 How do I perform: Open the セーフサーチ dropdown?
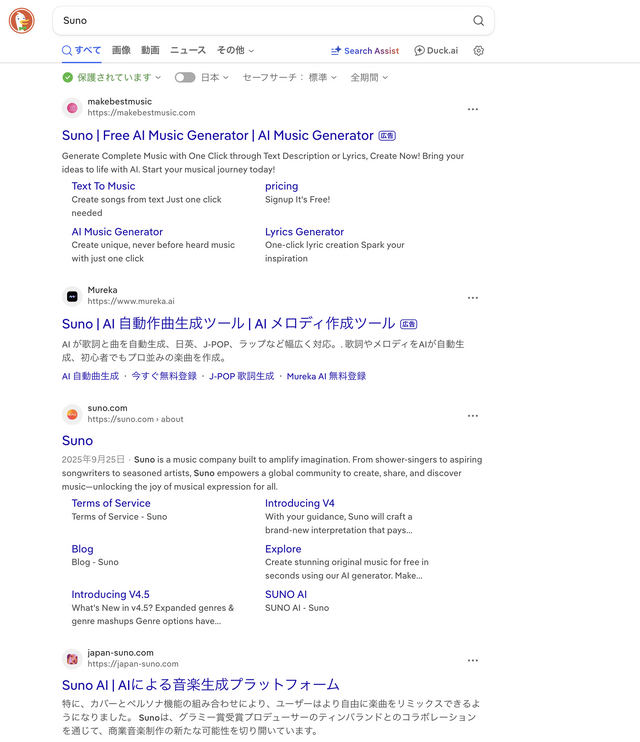pyautogui.click(x=290, y=77)
